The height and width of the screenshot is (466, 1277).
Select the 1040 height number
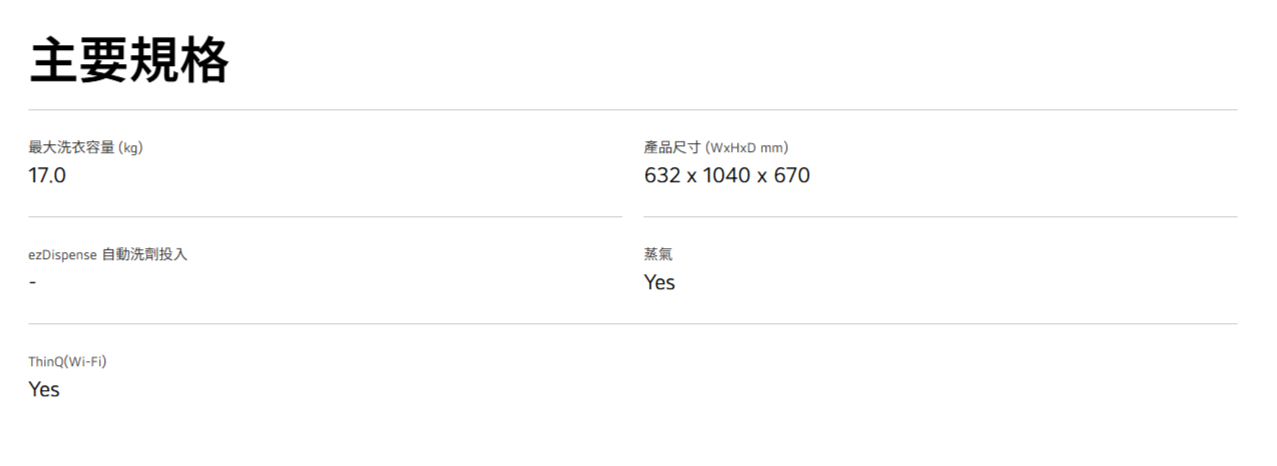pos(726,176)
